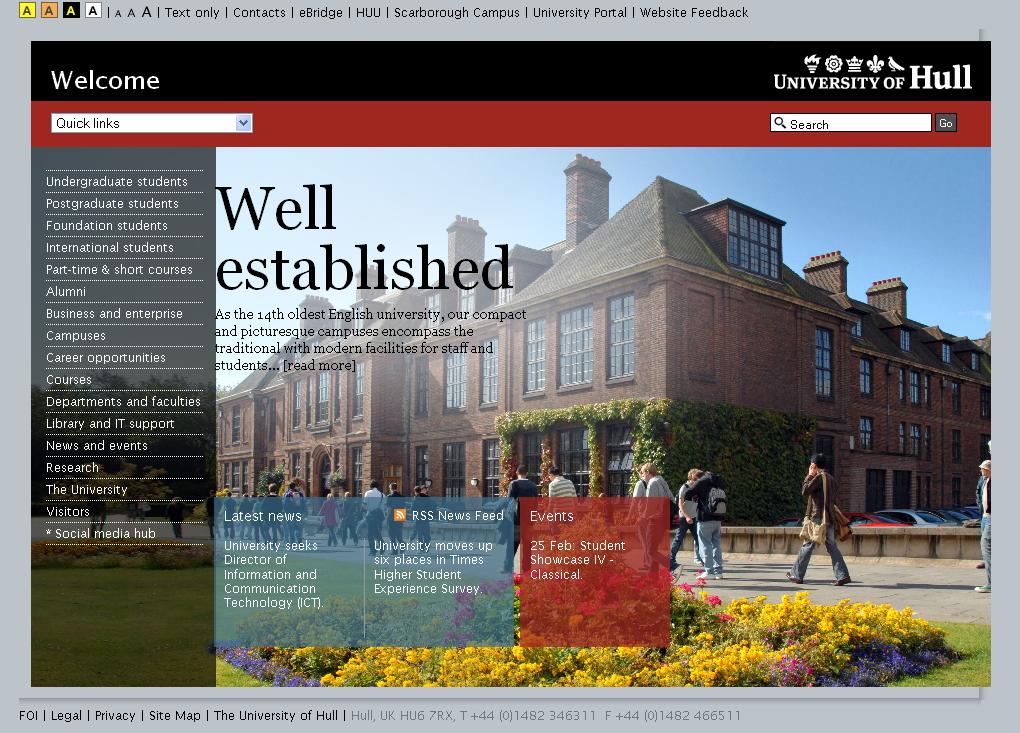Open the Quick links dropdown
The width and height of the screenshot is (1020, 733).
tap(152, 123)
